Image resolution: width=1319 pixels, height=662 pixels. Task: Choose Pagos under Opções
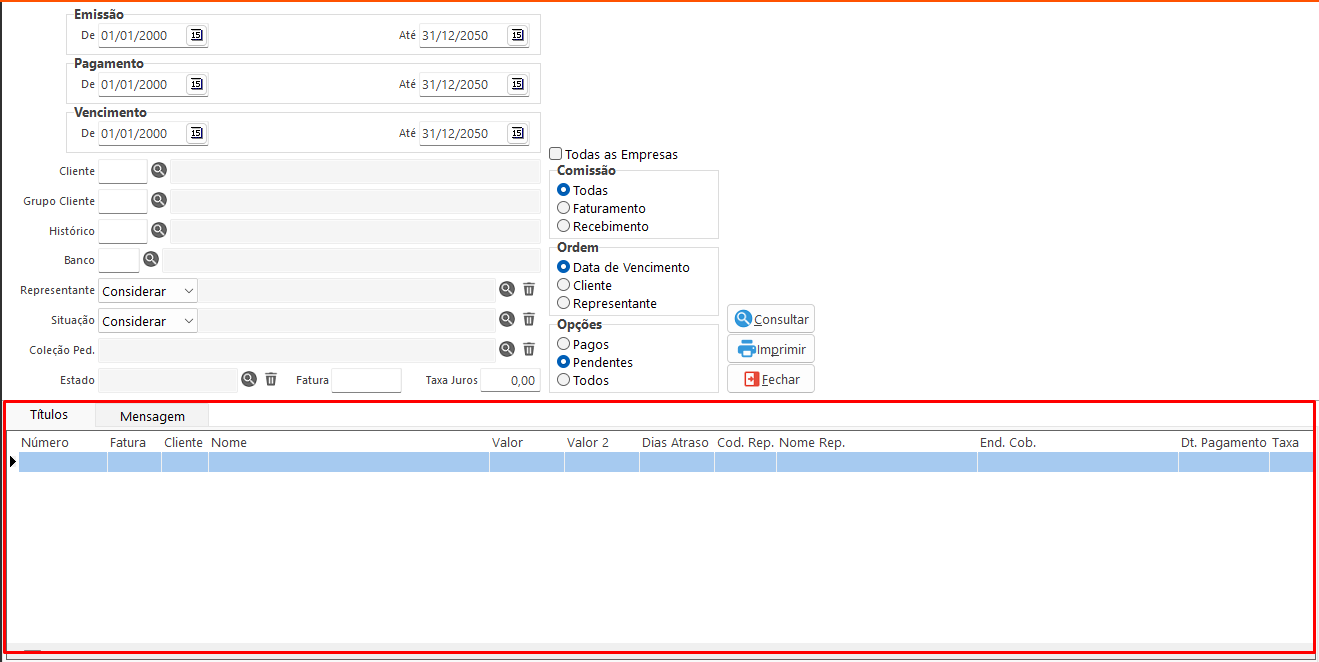pyautogui.click(x=564, y=344)
